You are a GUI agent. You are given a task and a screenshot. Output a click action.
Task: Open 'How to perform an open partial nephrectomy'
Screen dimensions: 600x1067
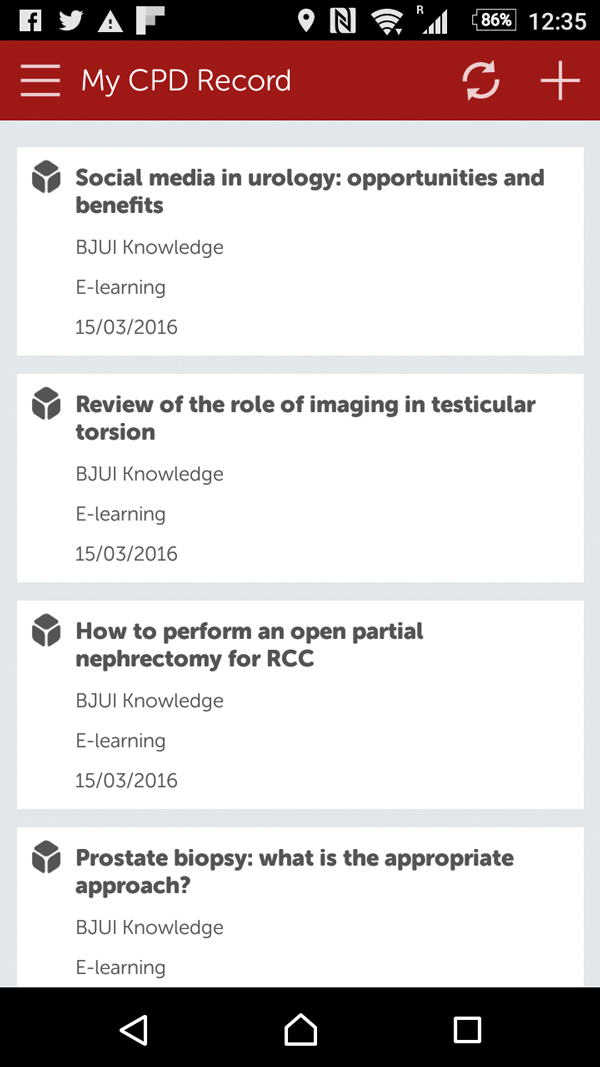click(x=249, y=645)
